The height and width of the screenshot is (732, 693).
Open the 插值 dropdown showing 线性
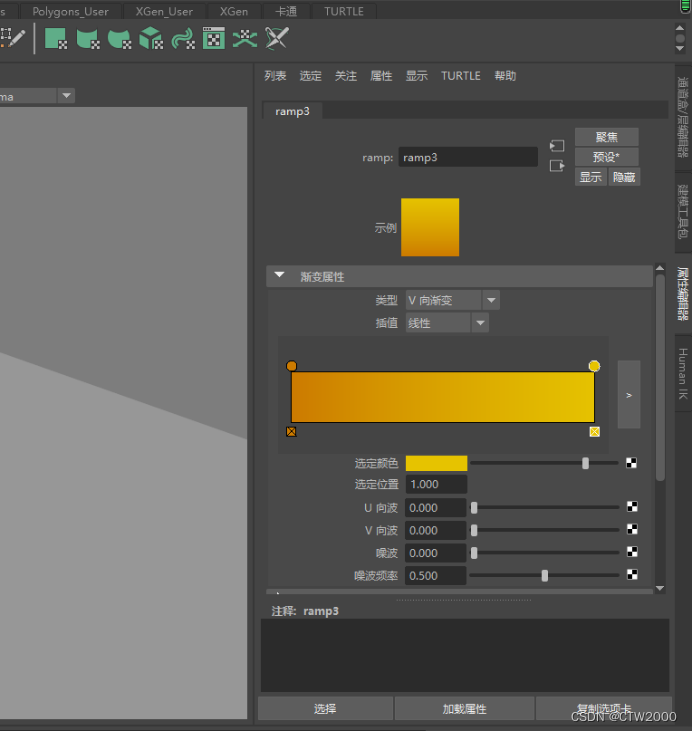(x=447, y=323)
